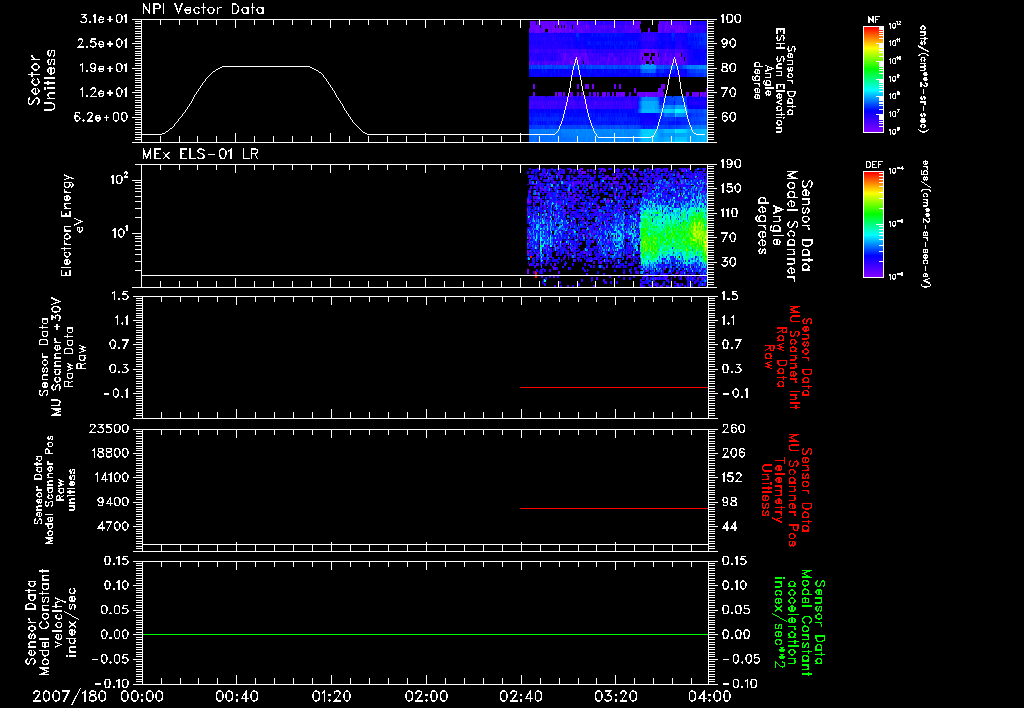Click the "Model Scanner Pos Raw unitless" axis title

point(56,490)
